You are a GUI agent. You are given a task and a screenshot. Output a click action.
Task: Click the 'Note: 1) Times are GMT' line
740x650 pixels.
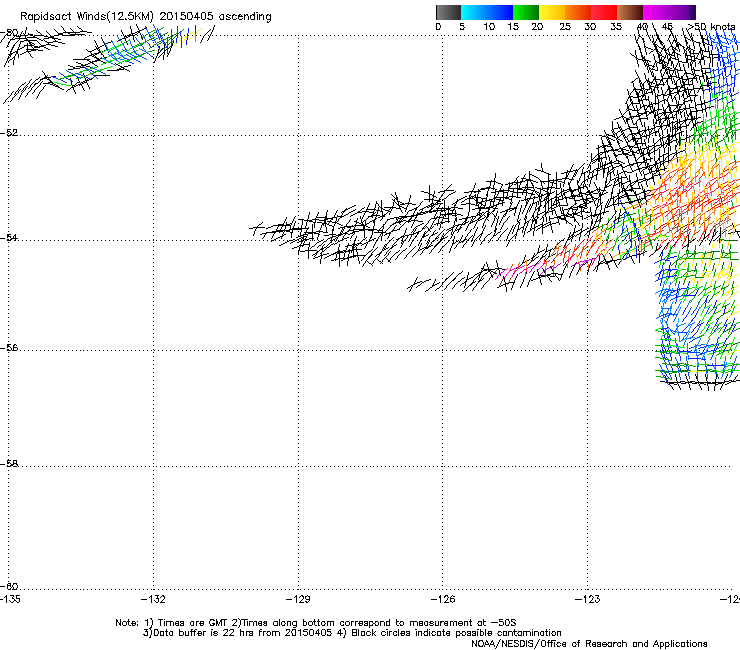(316, 623)
